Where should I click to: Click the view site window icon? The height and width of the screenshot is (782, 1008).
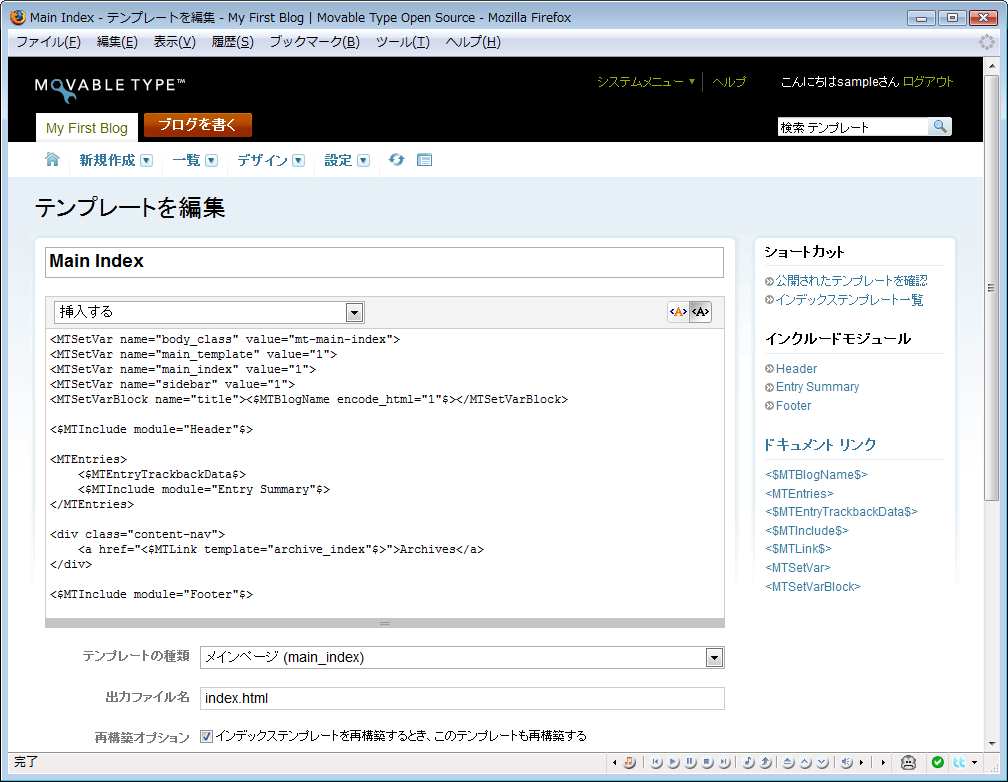tap(424, 160)
